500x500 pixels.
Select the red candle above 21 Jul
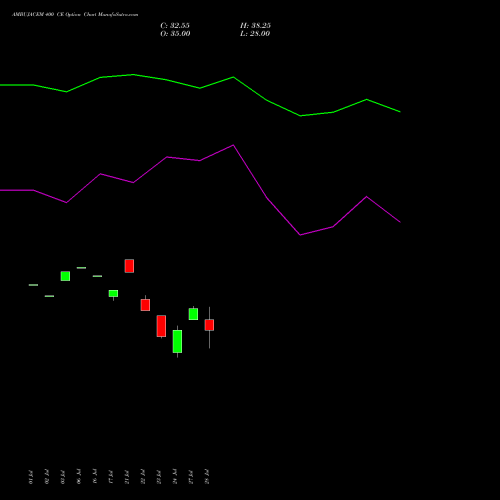coord(129,266)
